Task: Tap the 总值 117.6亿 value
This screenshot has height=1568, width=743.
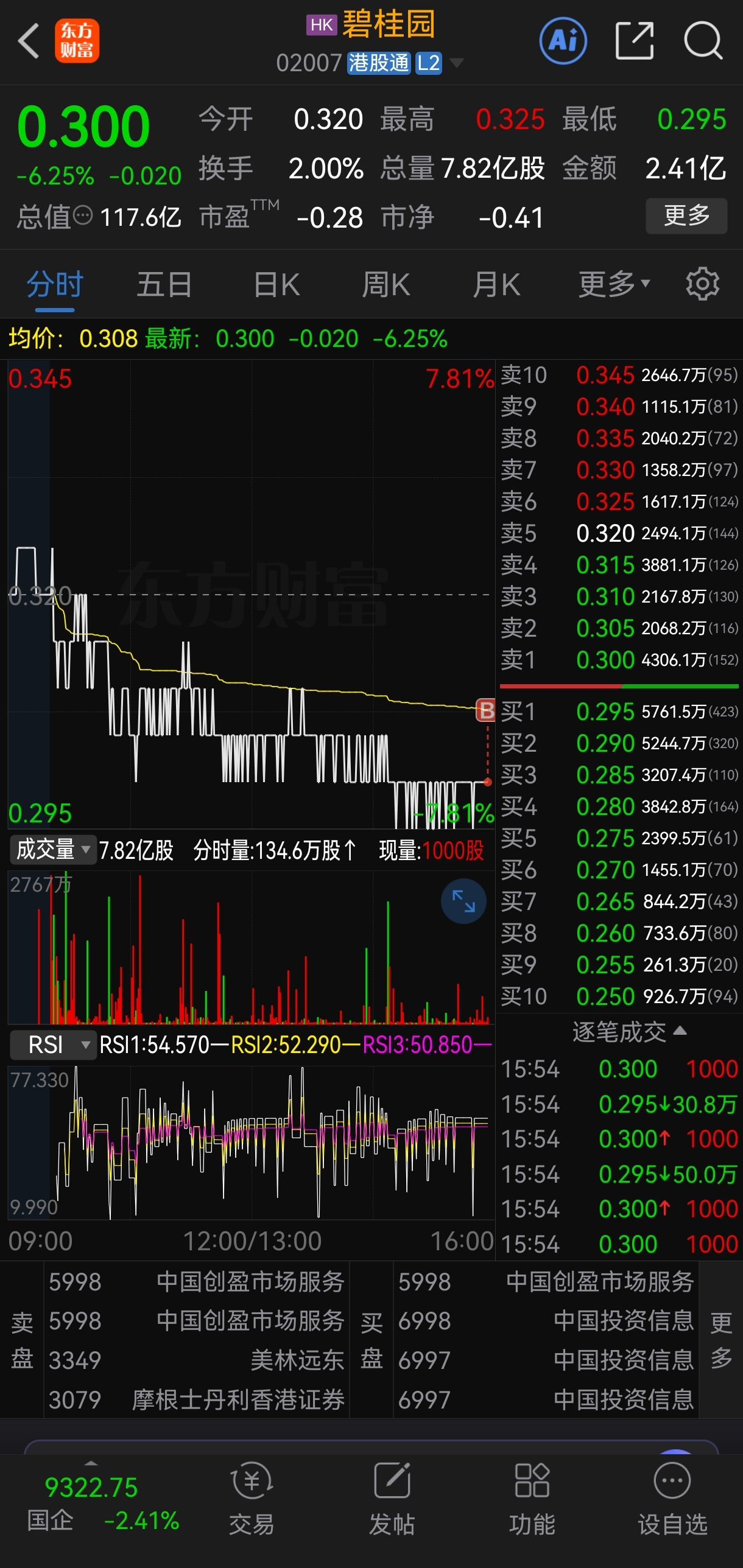Action: tap(140, 217)
